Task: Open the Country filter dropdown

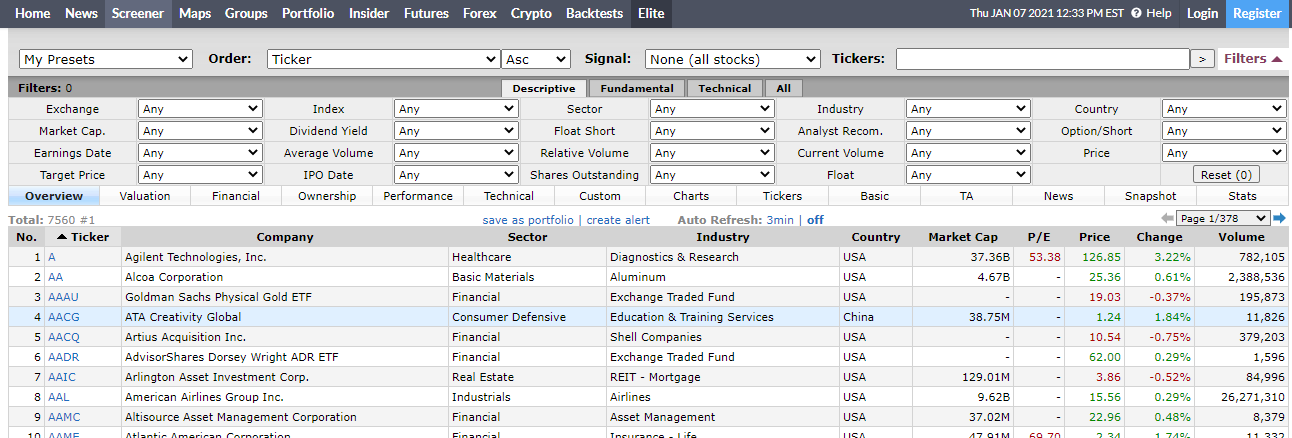Action: 1224,109
